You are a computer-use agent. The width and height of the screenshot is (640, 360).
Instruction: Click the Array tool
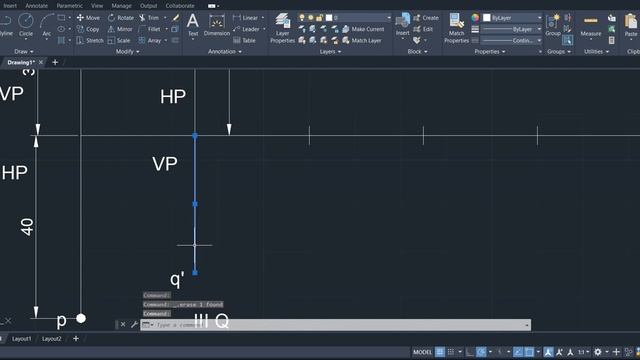[x=150, y=40]
